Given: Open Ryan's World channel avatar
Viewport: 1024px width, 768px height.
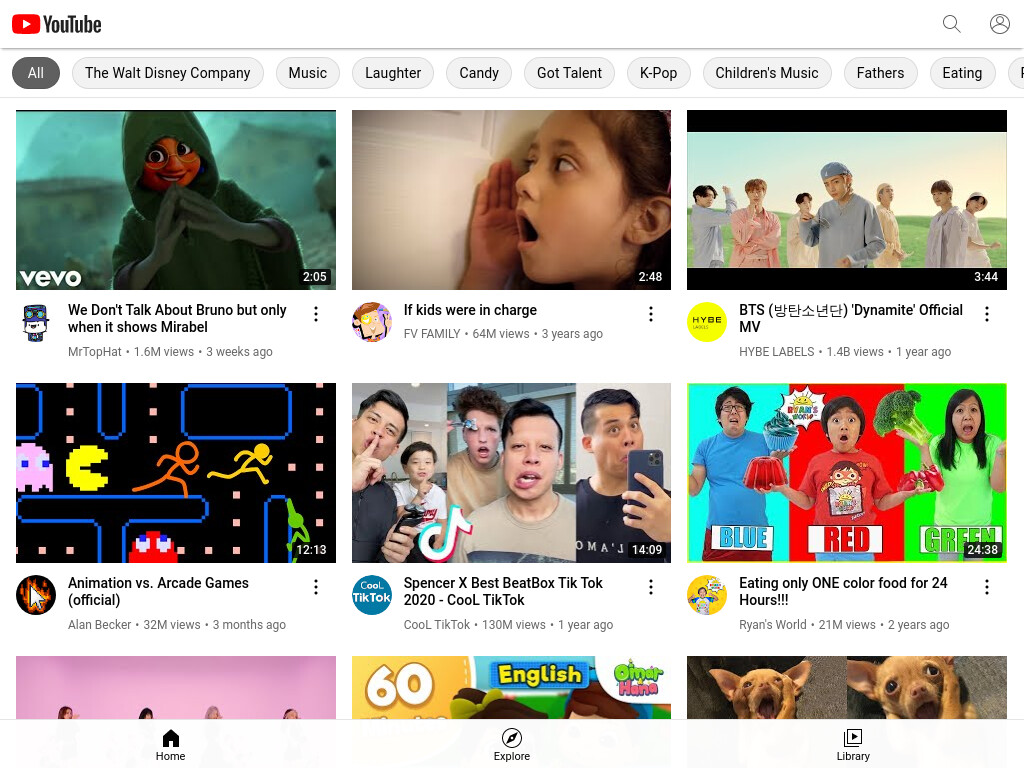Looking at the screenshot, I should pyautogui.click(x=707, y=595).
